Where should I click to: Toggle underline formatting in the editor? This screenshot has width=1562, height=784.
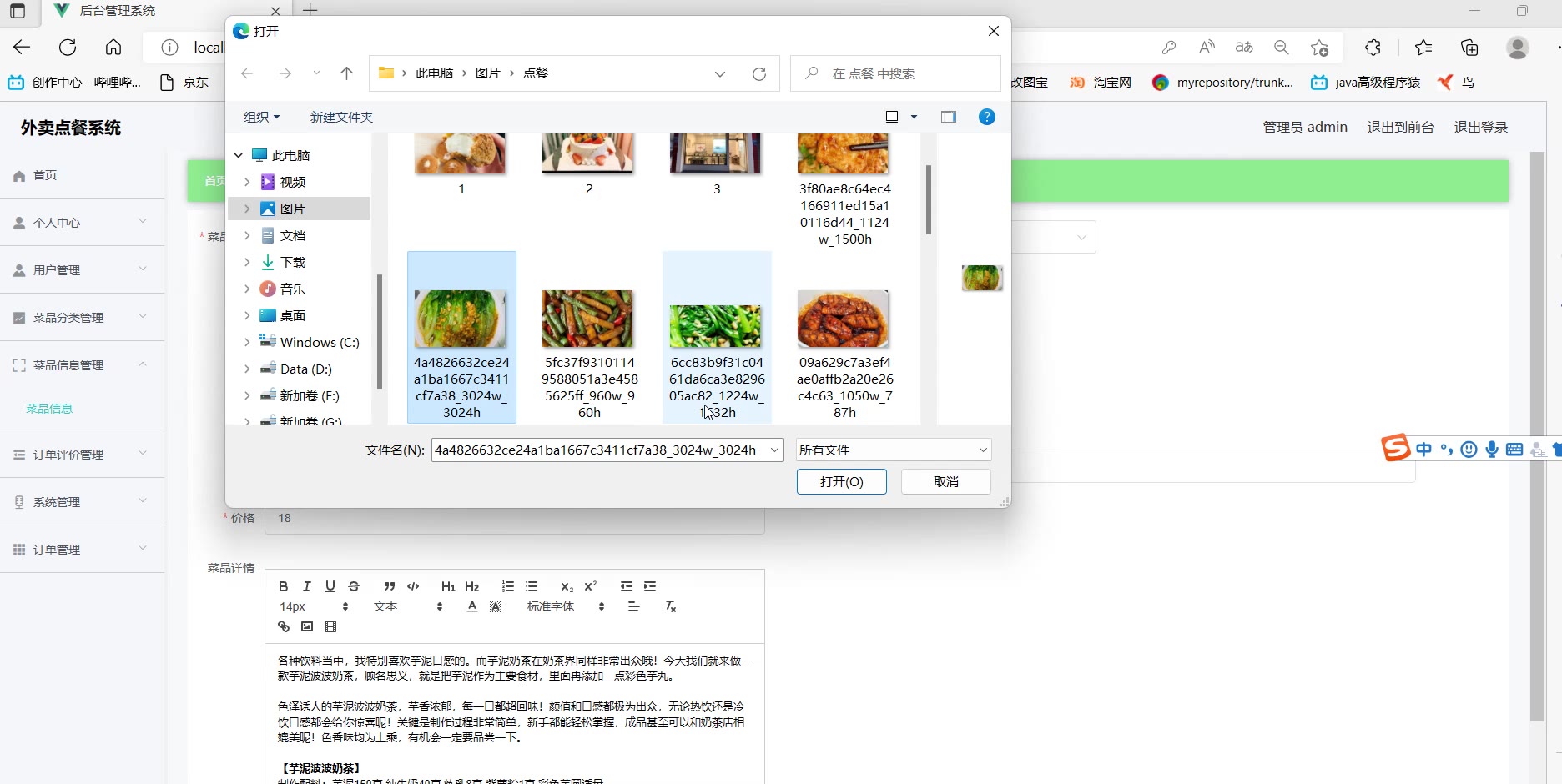click(330, 586)
